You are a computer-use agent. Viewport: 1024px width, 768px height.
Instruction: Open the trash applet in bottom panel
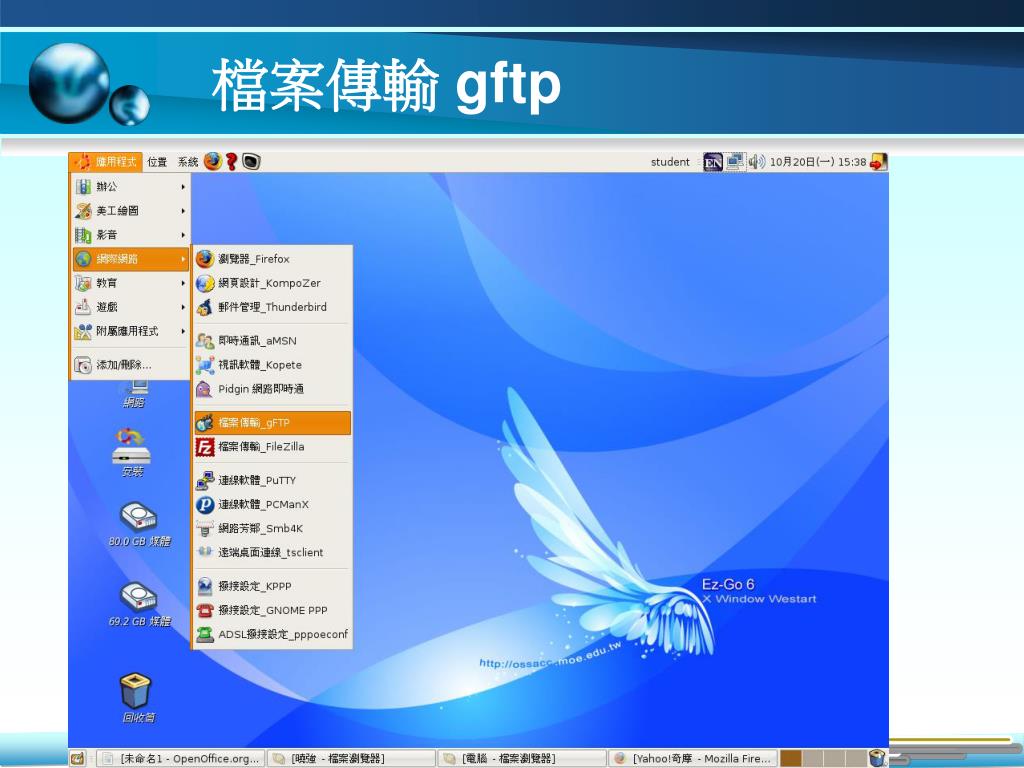click(x=877, y=758)
